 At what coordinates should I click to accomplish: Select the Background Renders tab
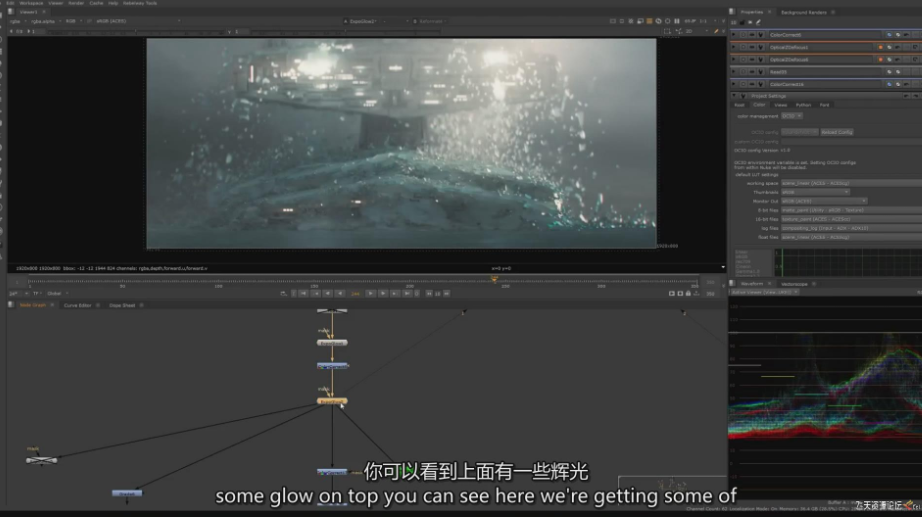click(804, 12)
